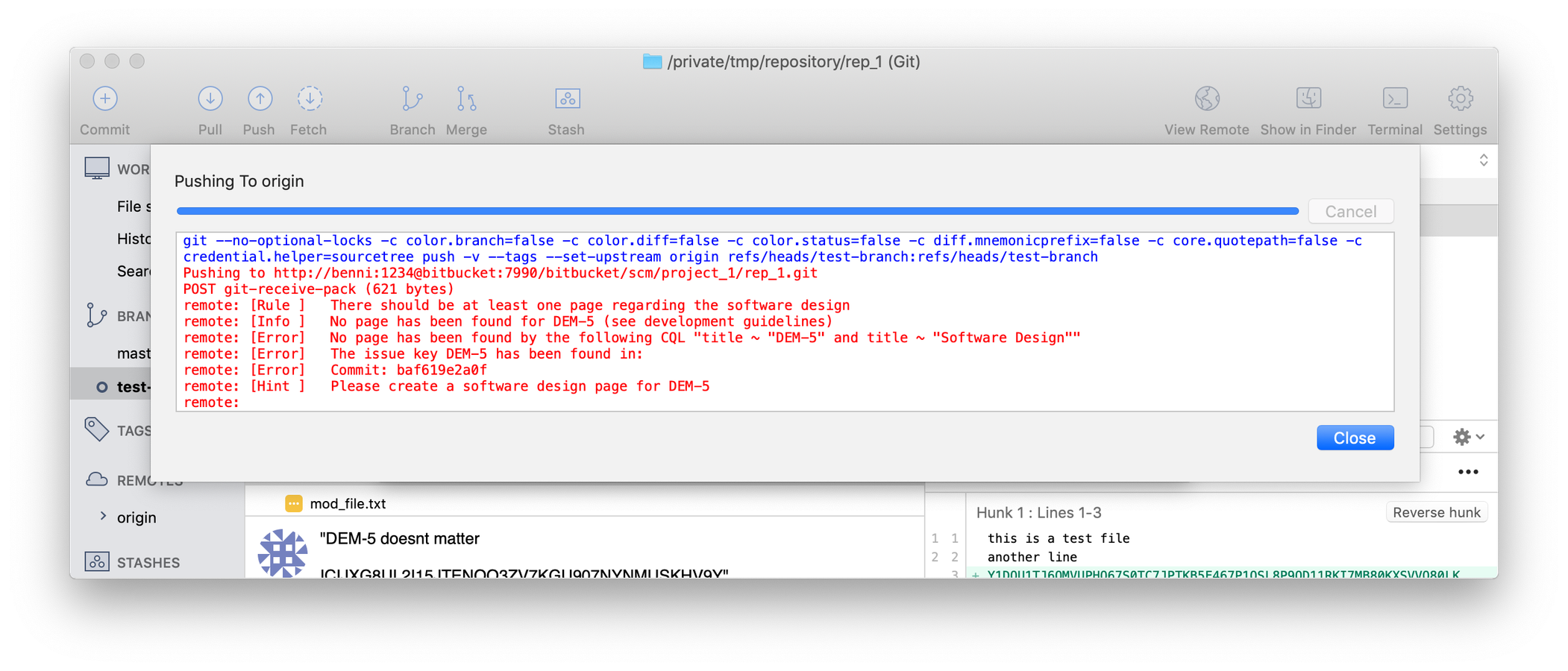Open the Search view in sidebar
Image resolution: width=1568 pixels, height=671 pixels.
(134, 271)
